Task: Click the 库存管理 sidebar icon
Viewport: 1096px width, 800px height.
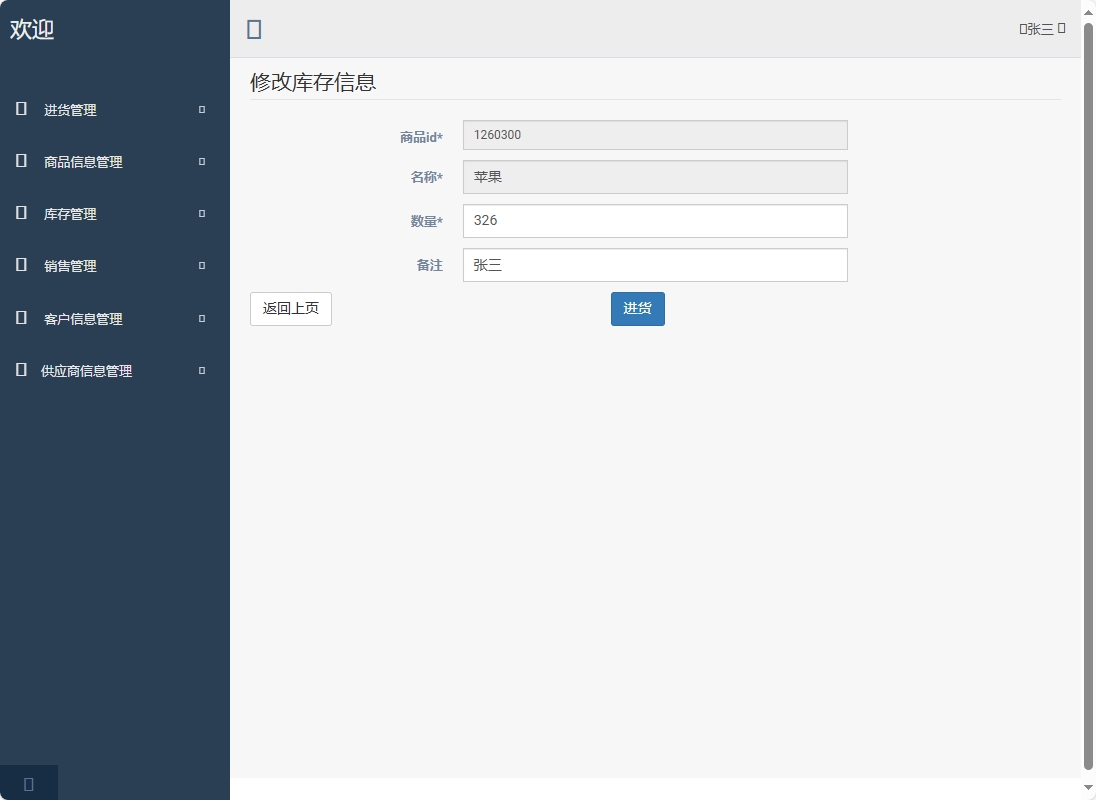Action: 20,214
